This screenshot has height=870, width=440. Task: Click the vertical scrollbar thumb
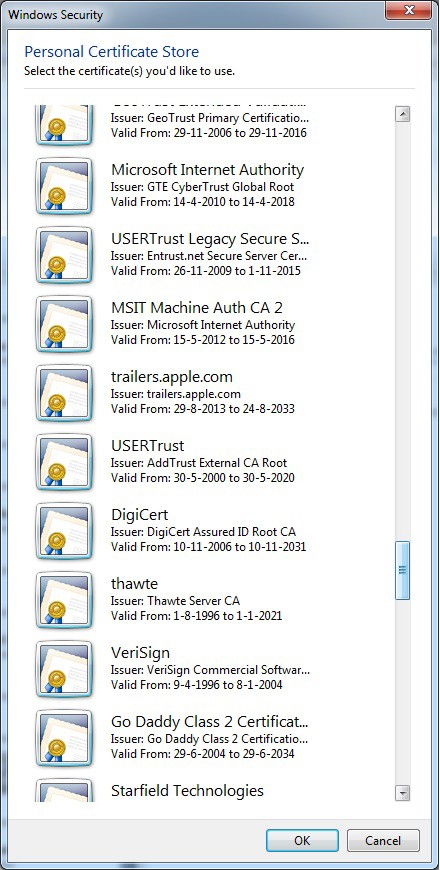pos(402,570)
